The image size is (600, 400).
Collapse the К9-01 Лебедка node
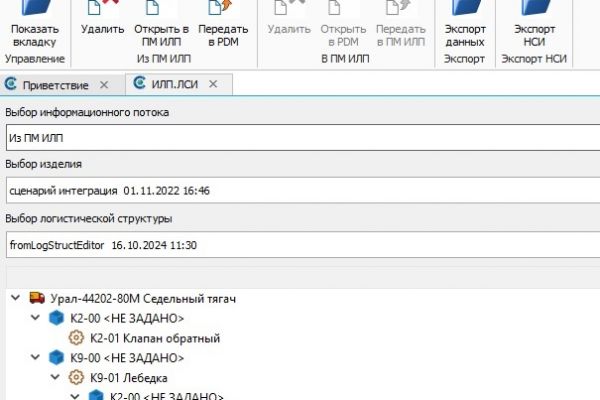(x=55, y=377)
